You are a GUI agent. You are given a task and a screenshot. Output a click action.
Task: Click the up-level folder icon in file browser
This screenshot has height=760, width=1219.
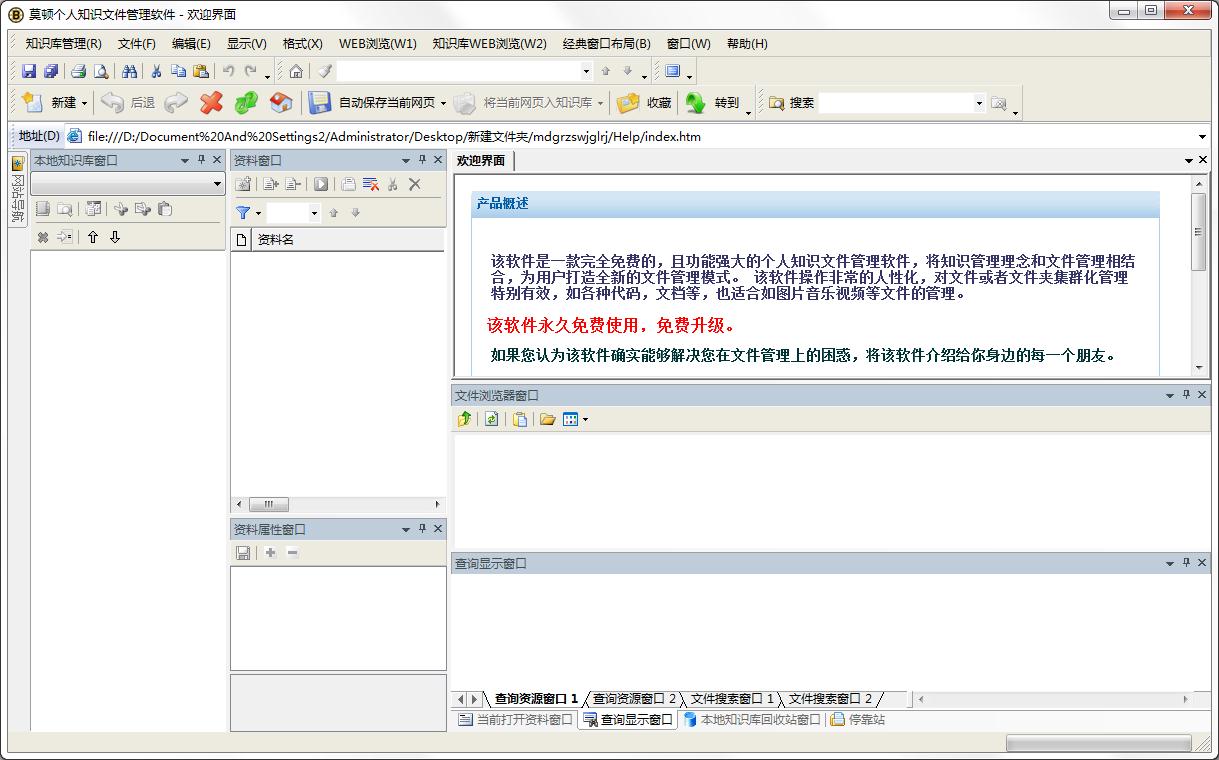(464, 419)
